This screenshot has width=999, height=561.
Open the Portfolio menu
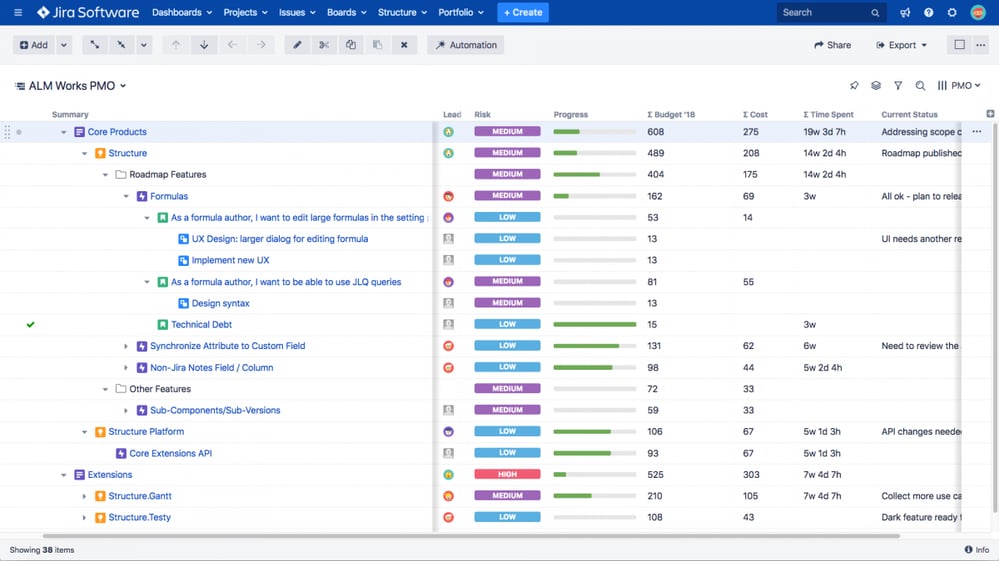[x=461, y=12]
